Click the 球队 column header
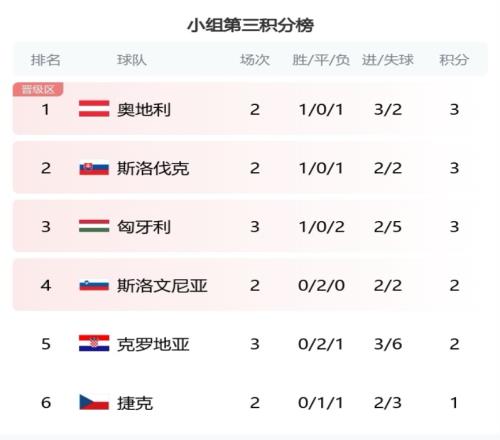Viewport: 500px width, 440px height. [132, 60]
